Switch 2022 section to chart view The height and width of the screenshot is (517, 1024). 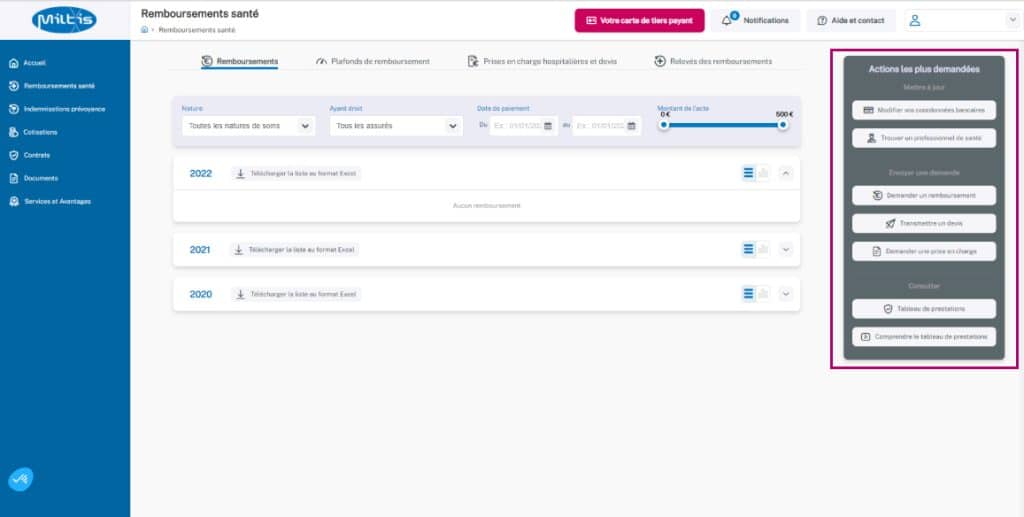tap(763, 173)
